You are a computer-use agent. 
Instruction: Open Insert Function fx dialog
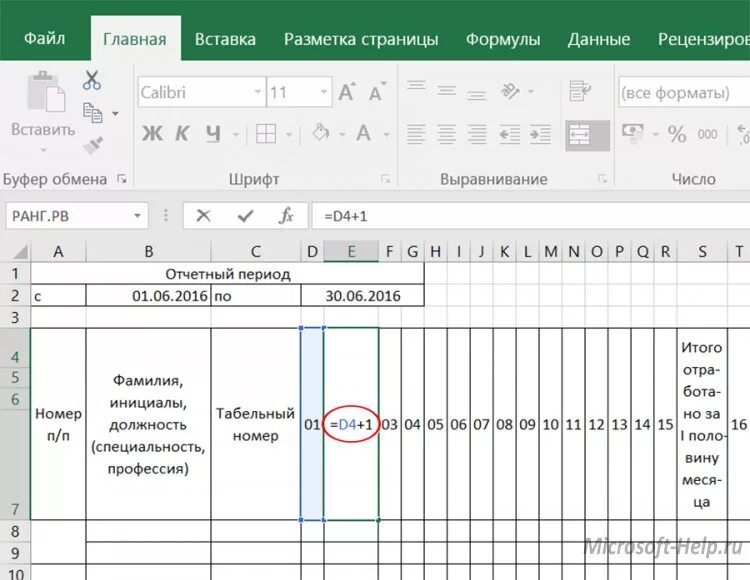coord(286,216)
